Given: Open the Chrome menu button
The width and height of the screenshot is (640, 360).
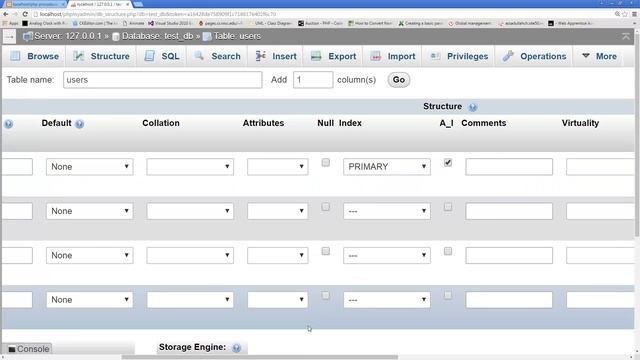Looking at the screenshot, I should point(634,14).
